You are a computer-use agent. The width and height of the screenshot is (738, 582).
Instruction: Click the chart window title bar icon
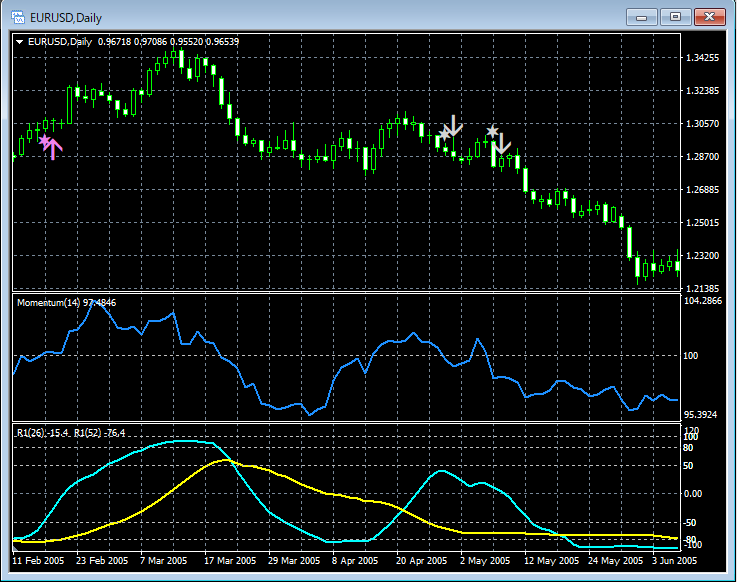18,17
